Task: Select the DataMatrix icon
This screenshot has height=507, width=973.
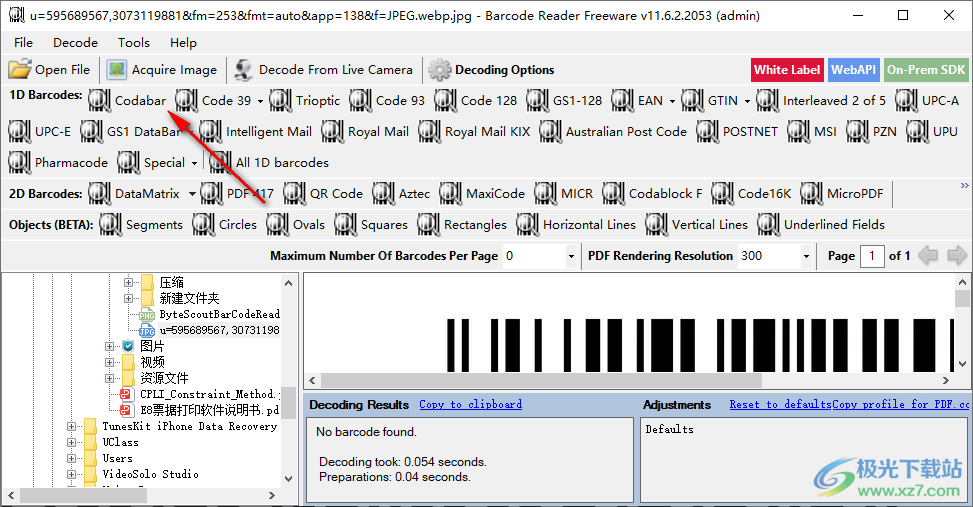Action: (99, 194)
